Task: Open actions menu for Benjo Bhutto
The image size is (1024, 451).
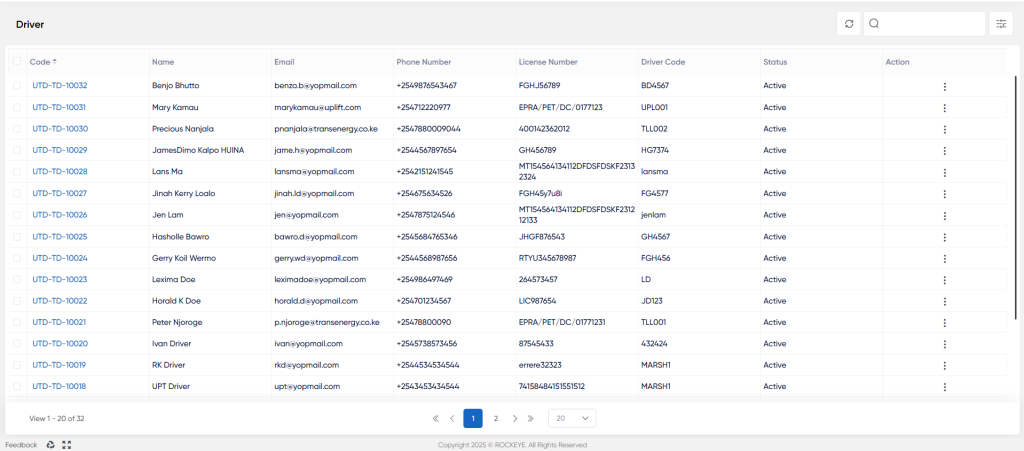Action: pyautogui.click(x=944, y=86)
